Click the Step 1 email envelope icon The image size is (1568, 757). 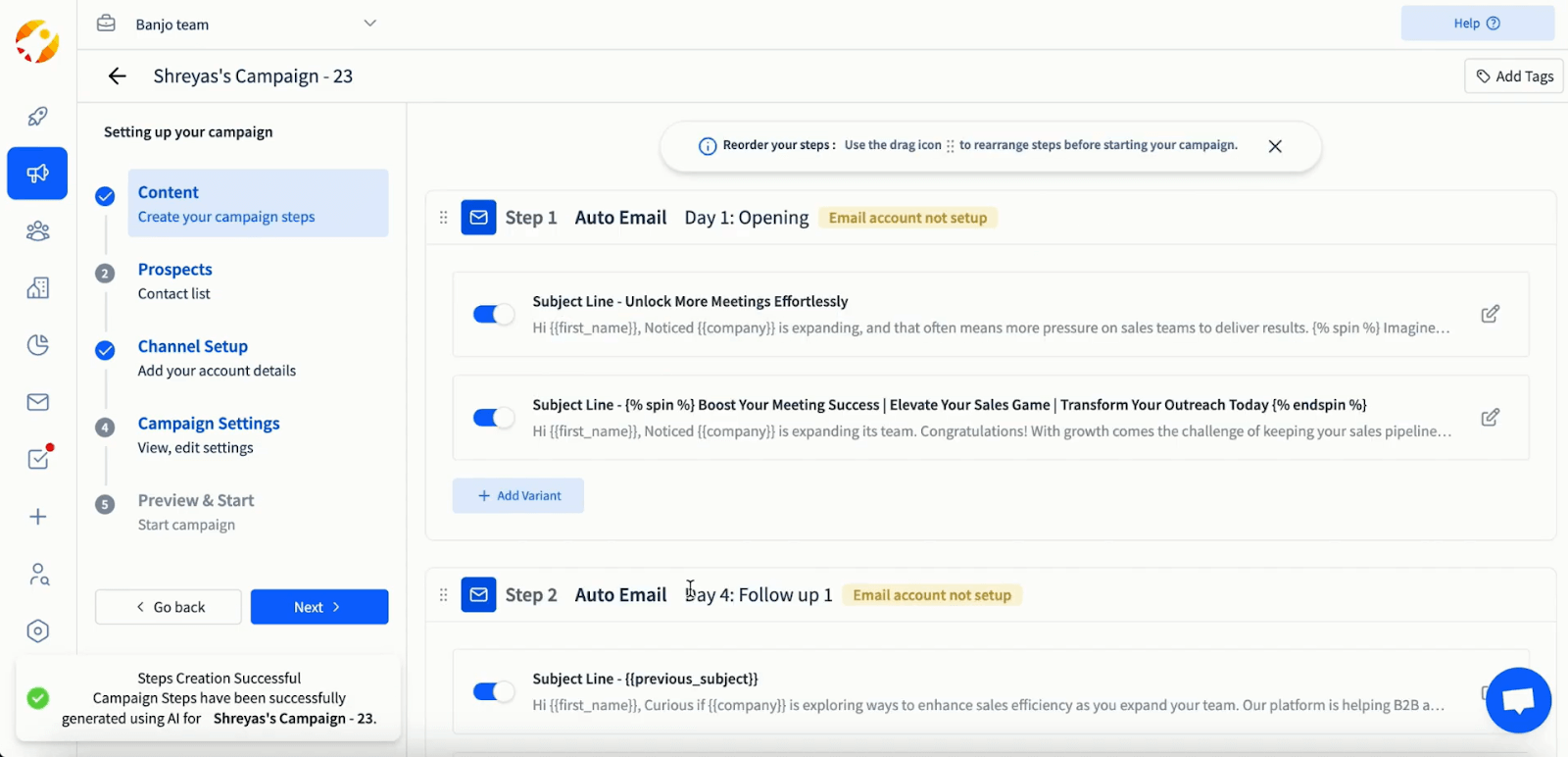click(x=478, y=218)
